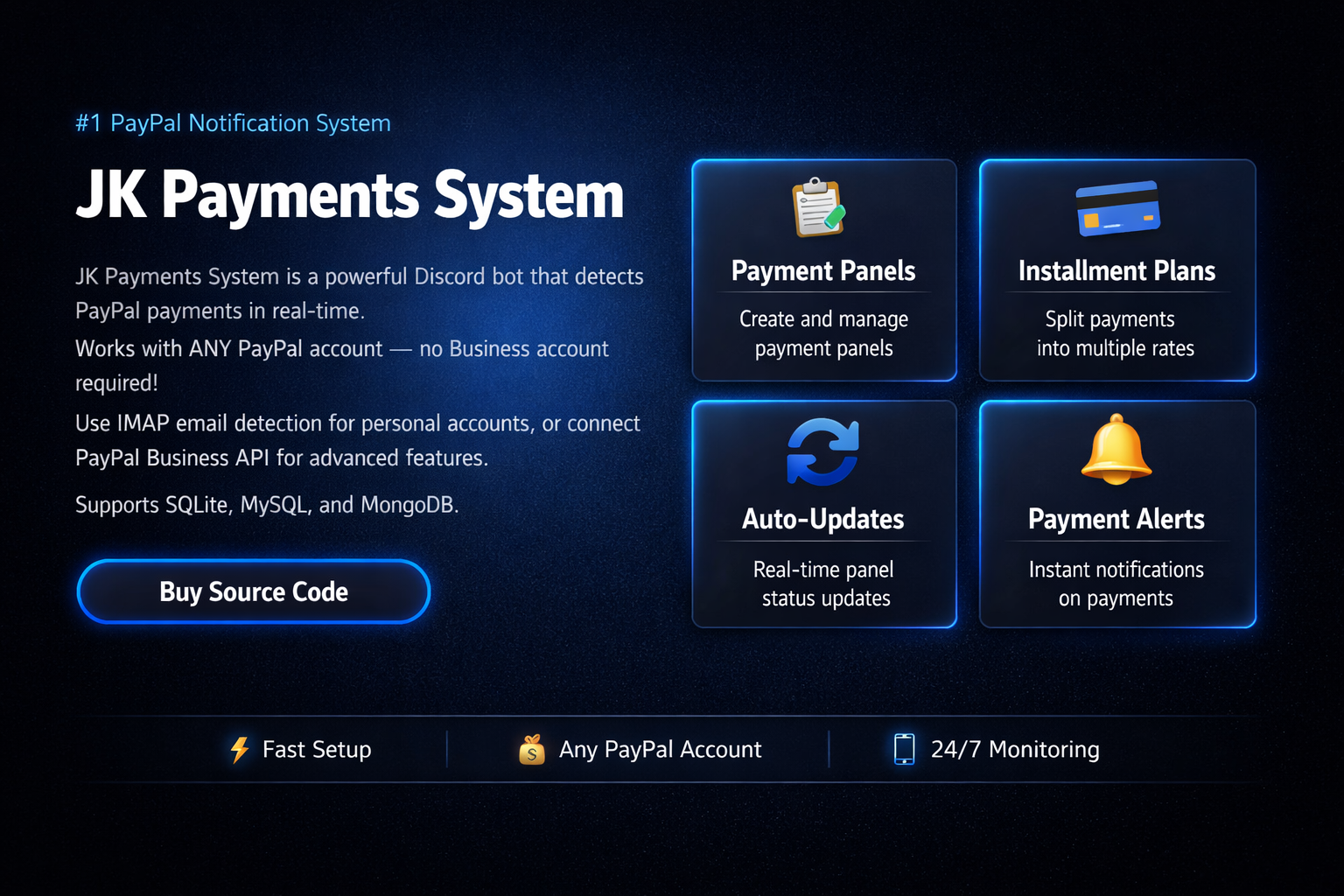Click the clipboard icon in Payment Panels
The image size is (1344, 896).
click(820, 207)
